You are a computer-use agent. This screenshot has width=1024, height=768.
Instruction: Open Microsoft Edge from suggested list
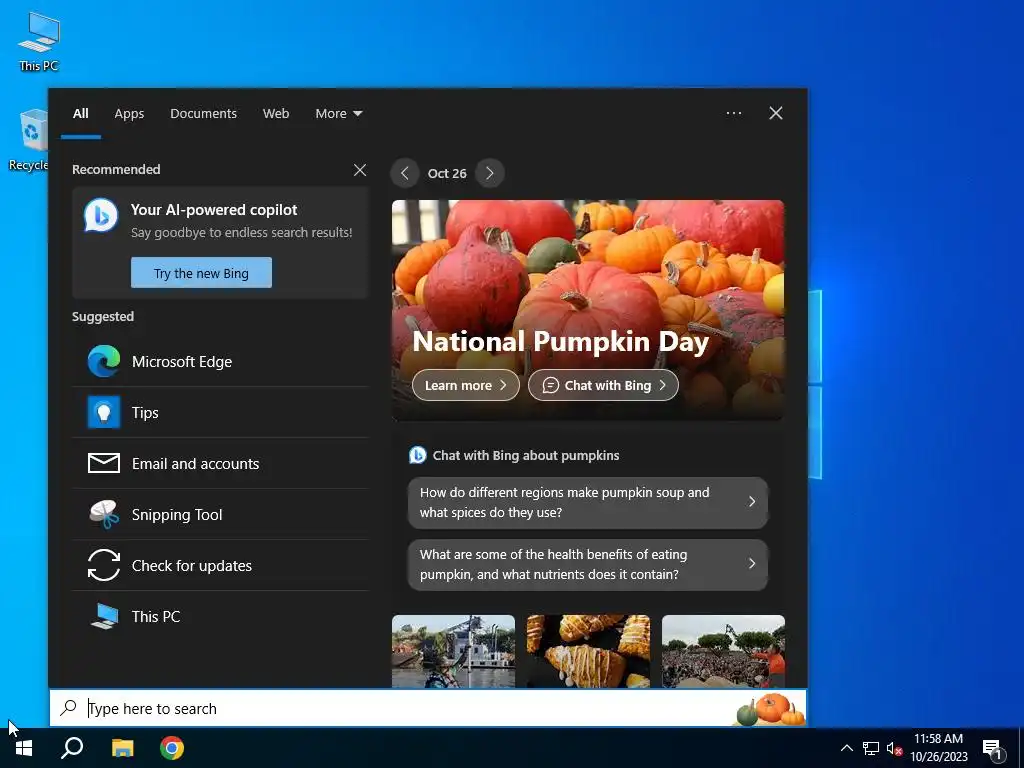(x=220, y=361)
